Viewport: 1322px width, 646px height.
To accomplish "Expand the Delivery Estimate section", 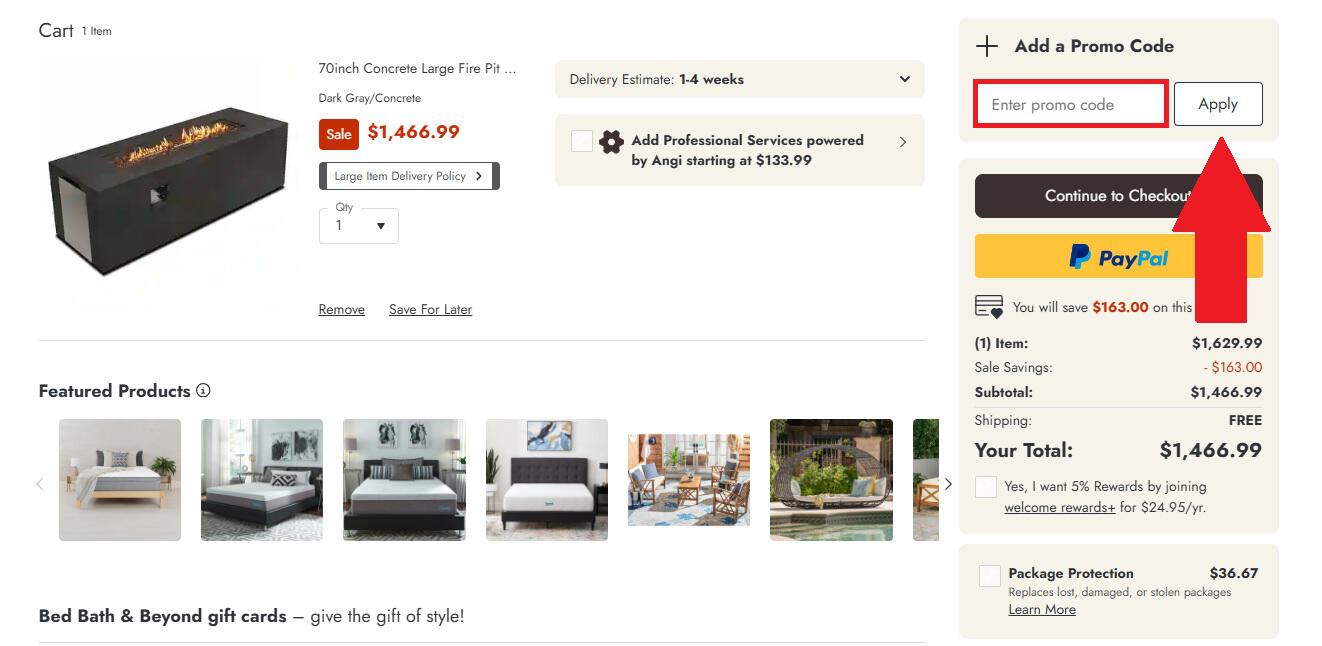I will point(903,79).
